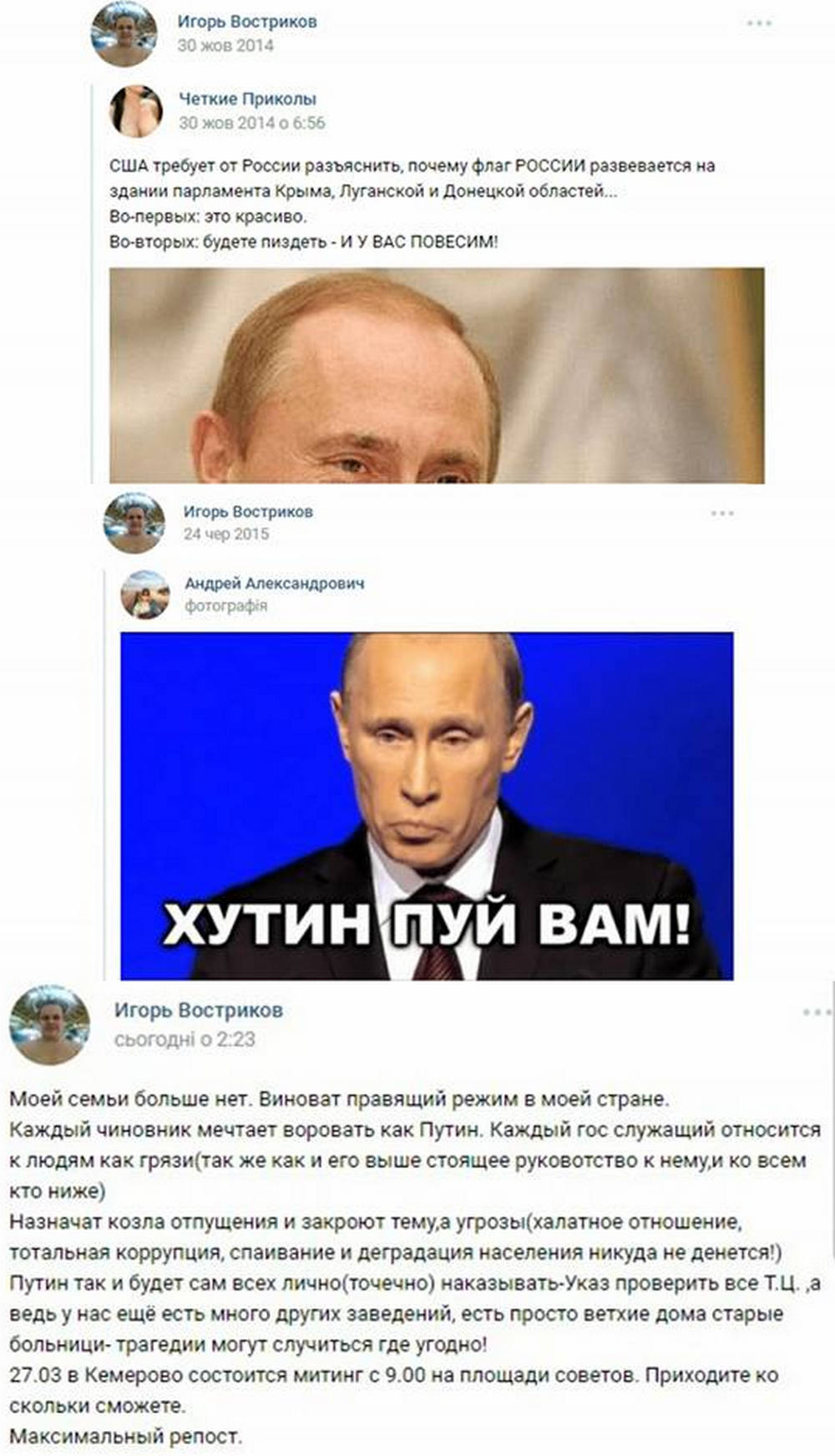Expand options menu of 24 чер 2015 post

[722, 513]
